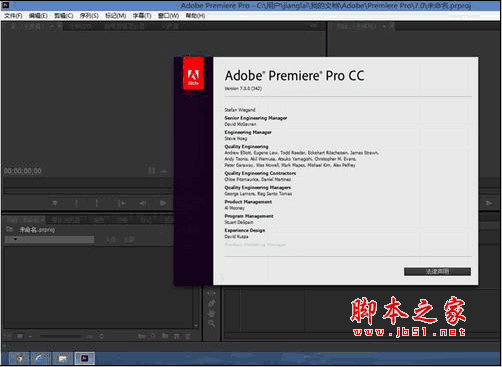Play the clip in Source monitor
Screen dimensions: 502x367
click(163, 203)
